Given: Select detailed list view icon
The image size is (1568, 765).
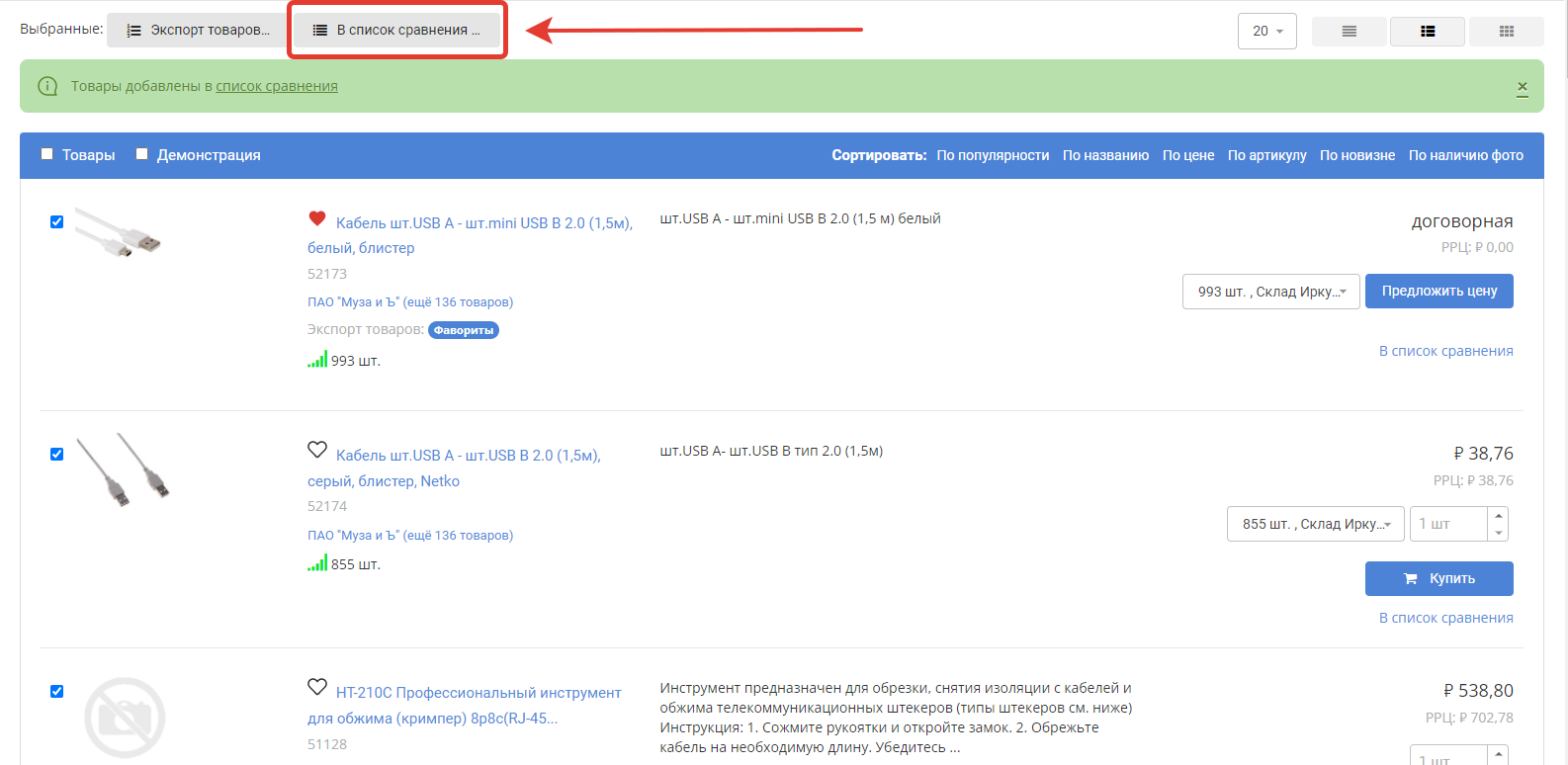Looking at the screenshot, I should 1427,32.
